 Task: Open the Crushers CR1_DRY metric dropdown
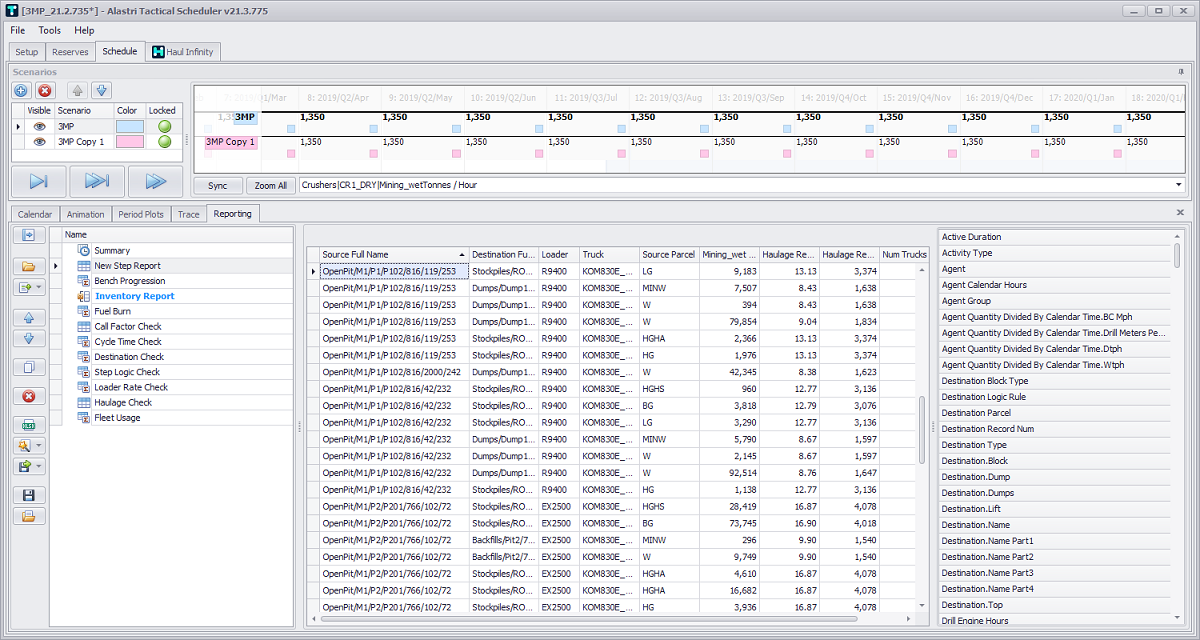click(x=1178, y=185)
